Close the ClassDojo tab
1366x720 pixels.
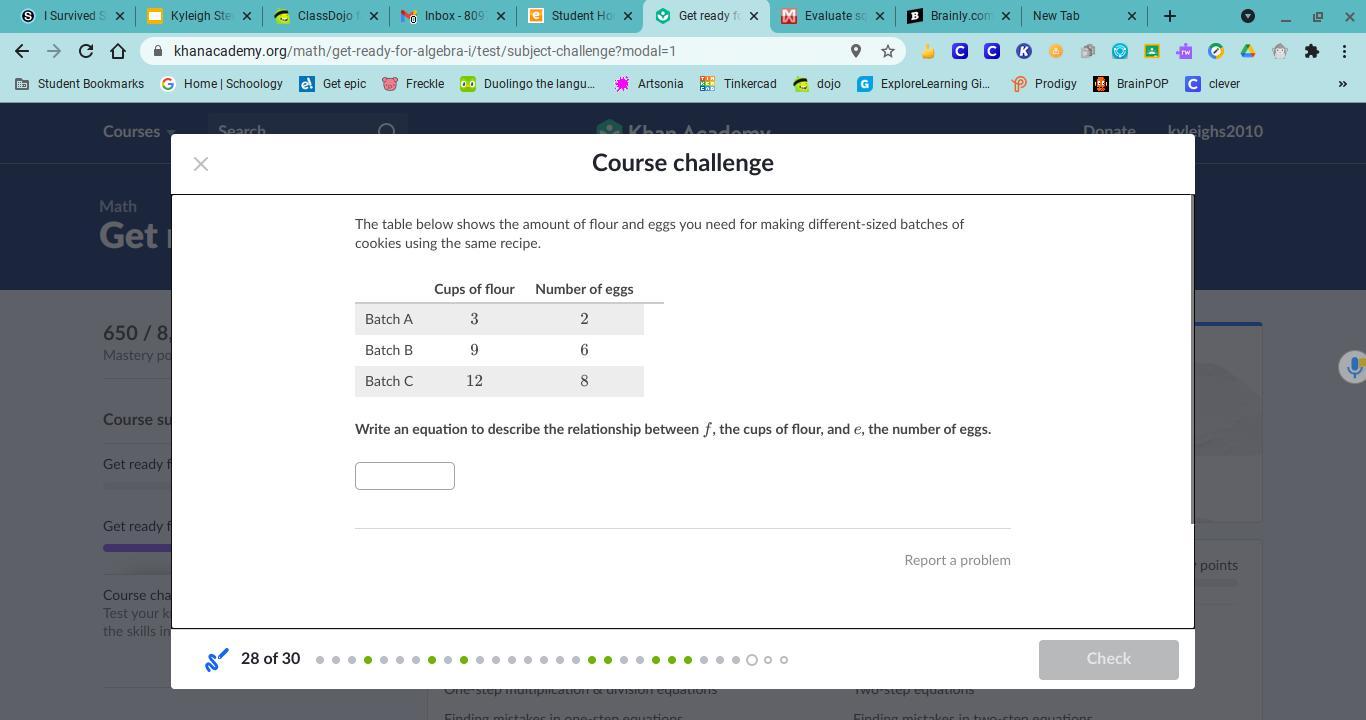tap(374, 16)
